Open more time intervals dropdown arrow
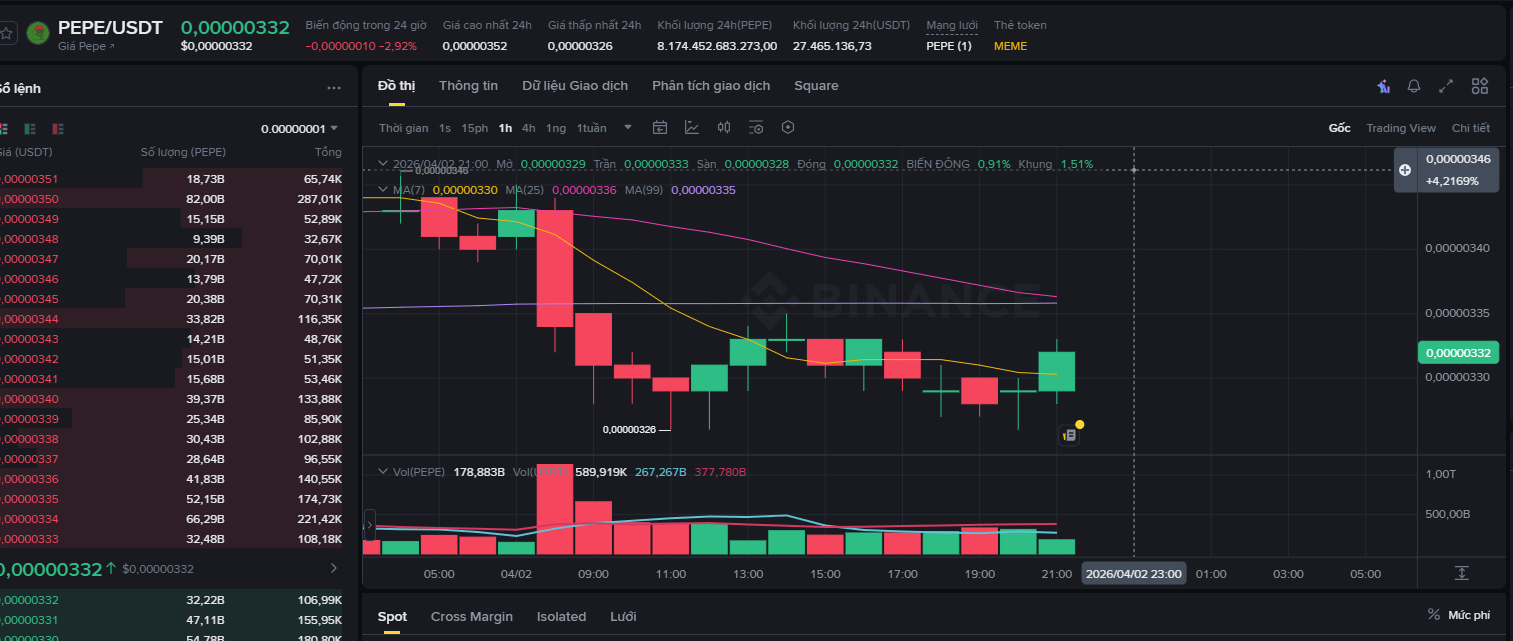The image size is (1513, 641). tap(628, 127)
